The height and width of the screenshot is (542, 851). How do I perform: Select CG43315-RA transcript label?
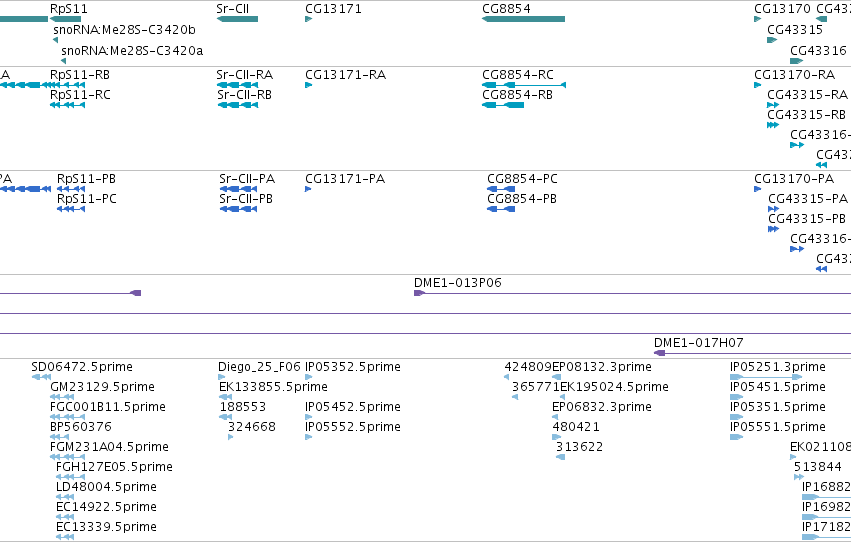click(808, 94)
